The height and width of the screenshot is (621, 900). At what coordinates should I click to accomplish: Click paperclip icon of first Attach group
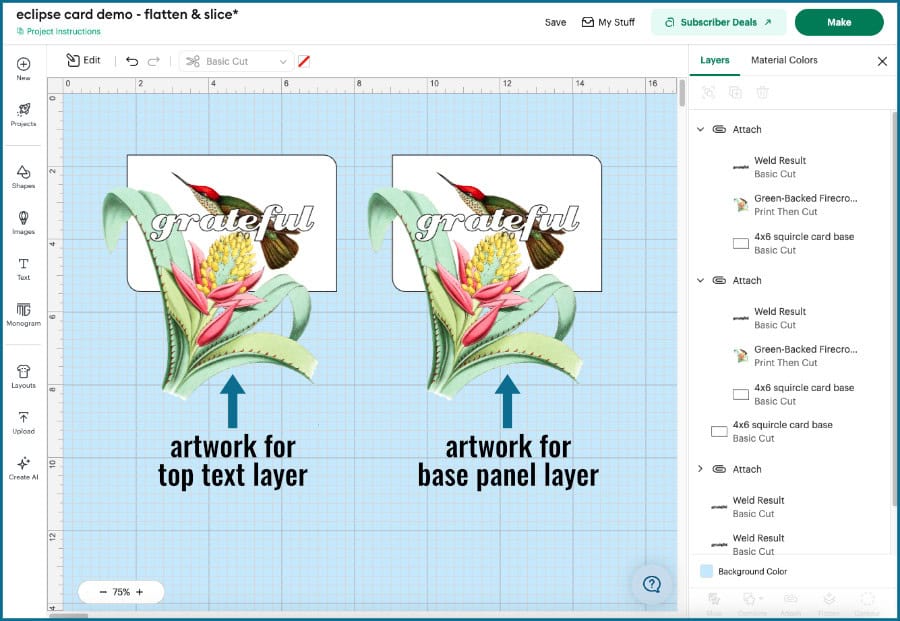[719, 129]
